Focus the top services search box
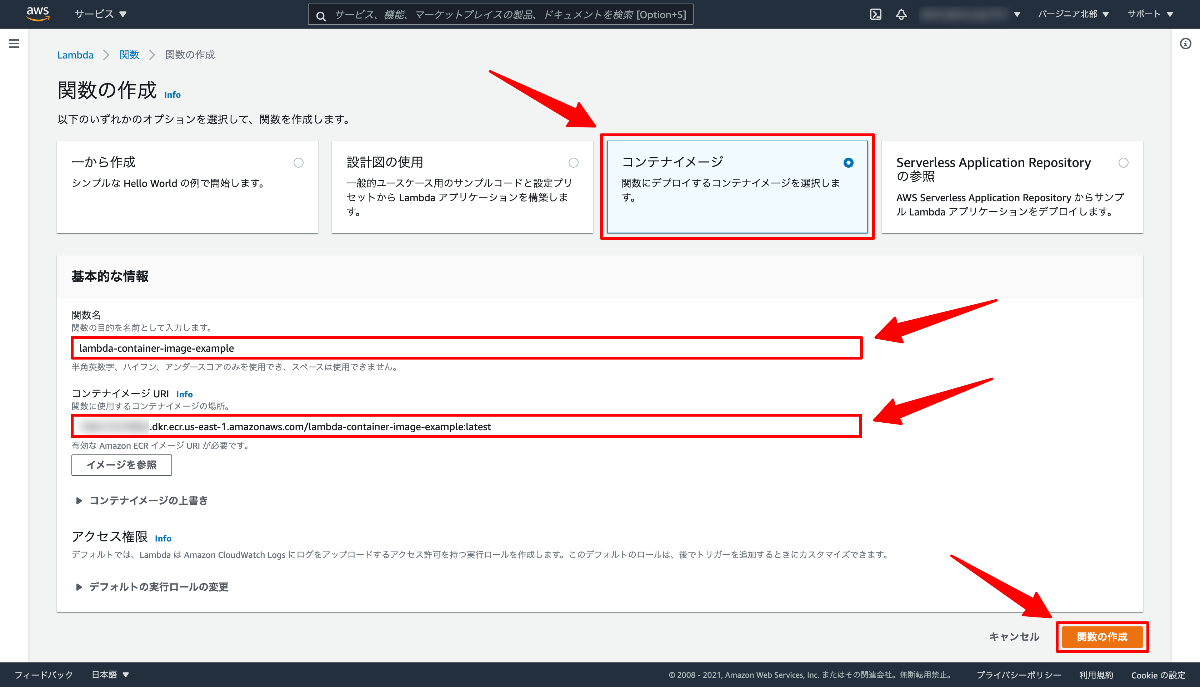Image resolution: width=1200 pixels, height=687 pixels. click(x=500, y=15)
